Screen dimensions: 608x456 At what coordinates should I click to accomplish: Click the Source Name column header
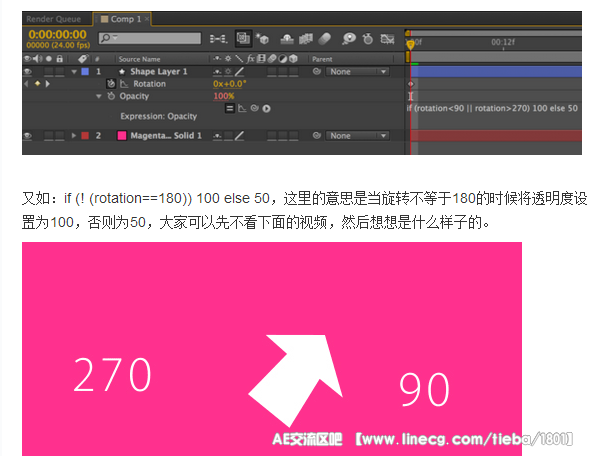pyautogui.click(x=139, y=59)
